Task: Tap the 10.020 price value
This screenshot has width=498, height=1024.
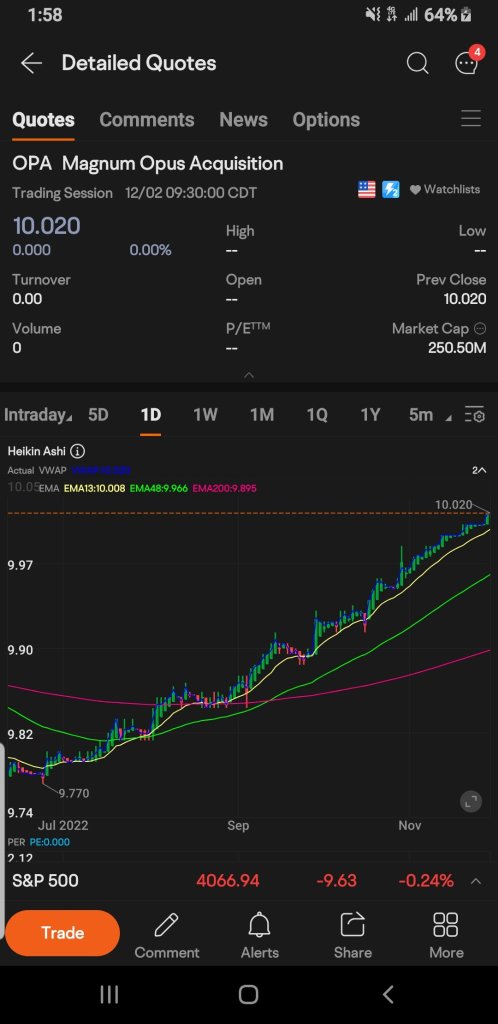Action: point(46,226)
